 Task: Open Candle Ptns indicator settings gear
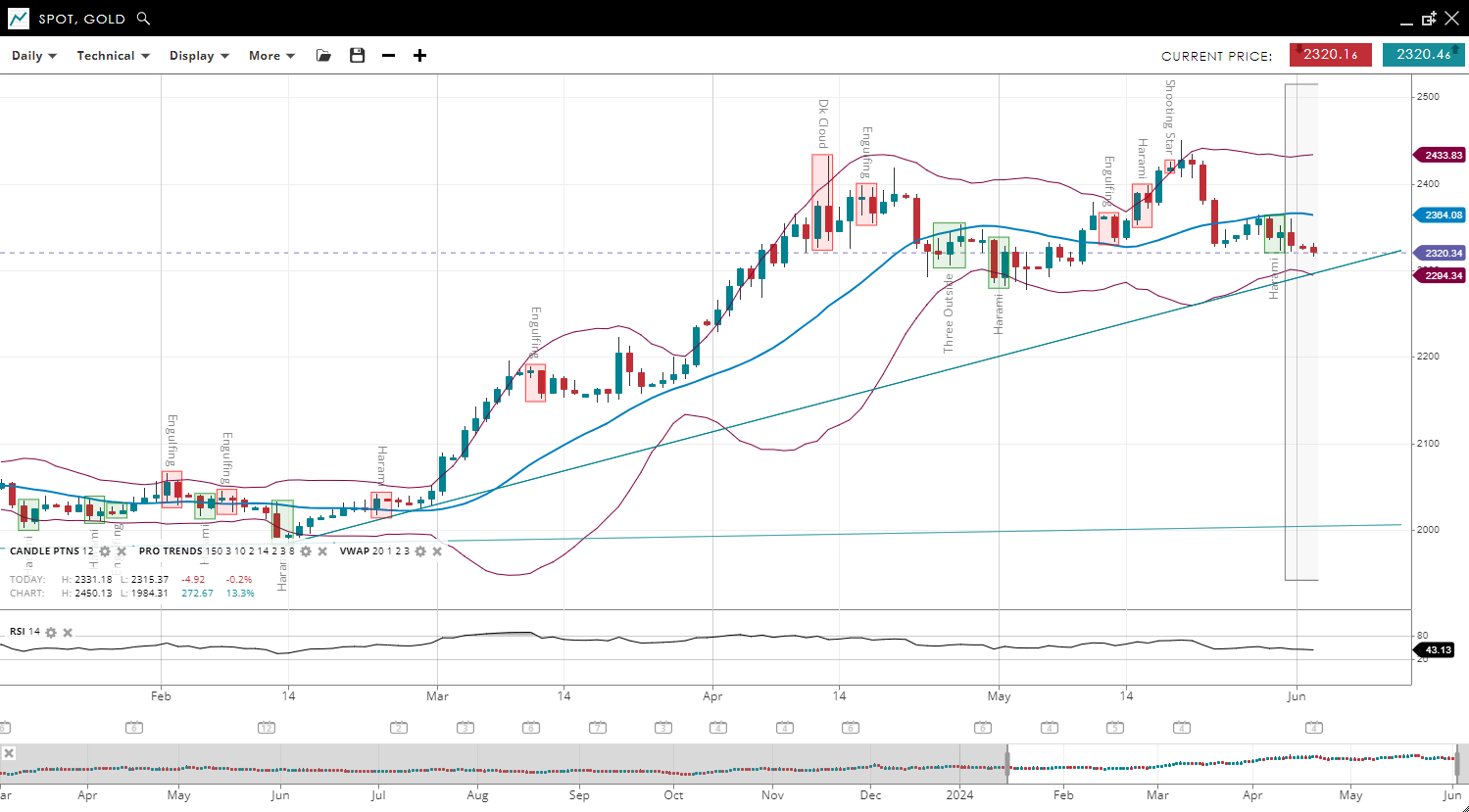pyautogui.click(x=105, y=551)
